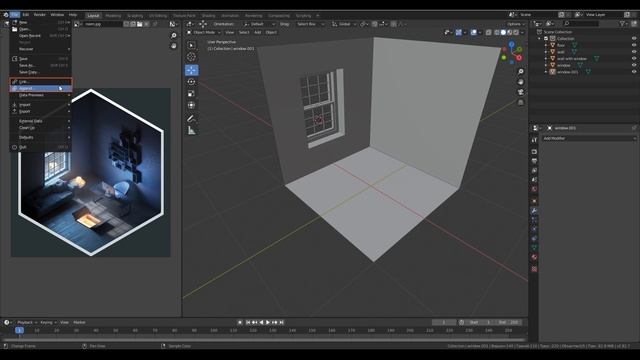This screenshot has width=640, height=360.
Task: Select New in the File menu
Action: click(40, 22)
